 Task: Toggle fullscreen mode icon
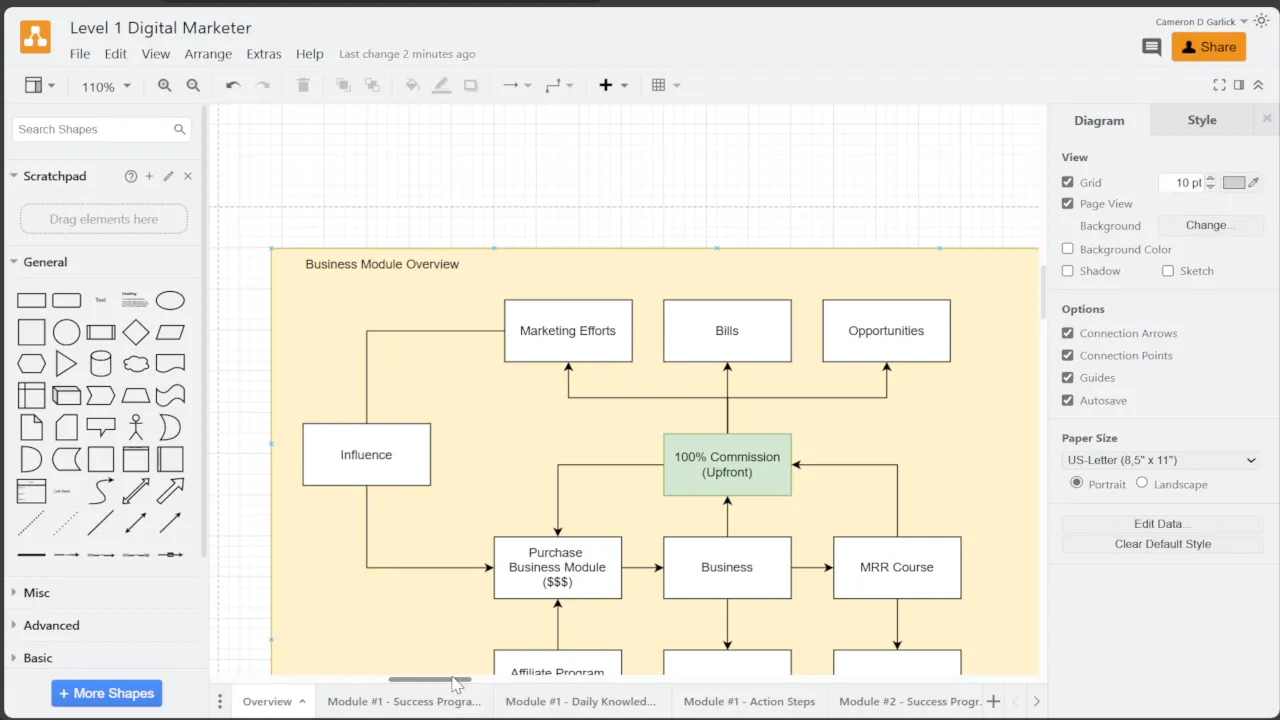[x=1219, y=86]
